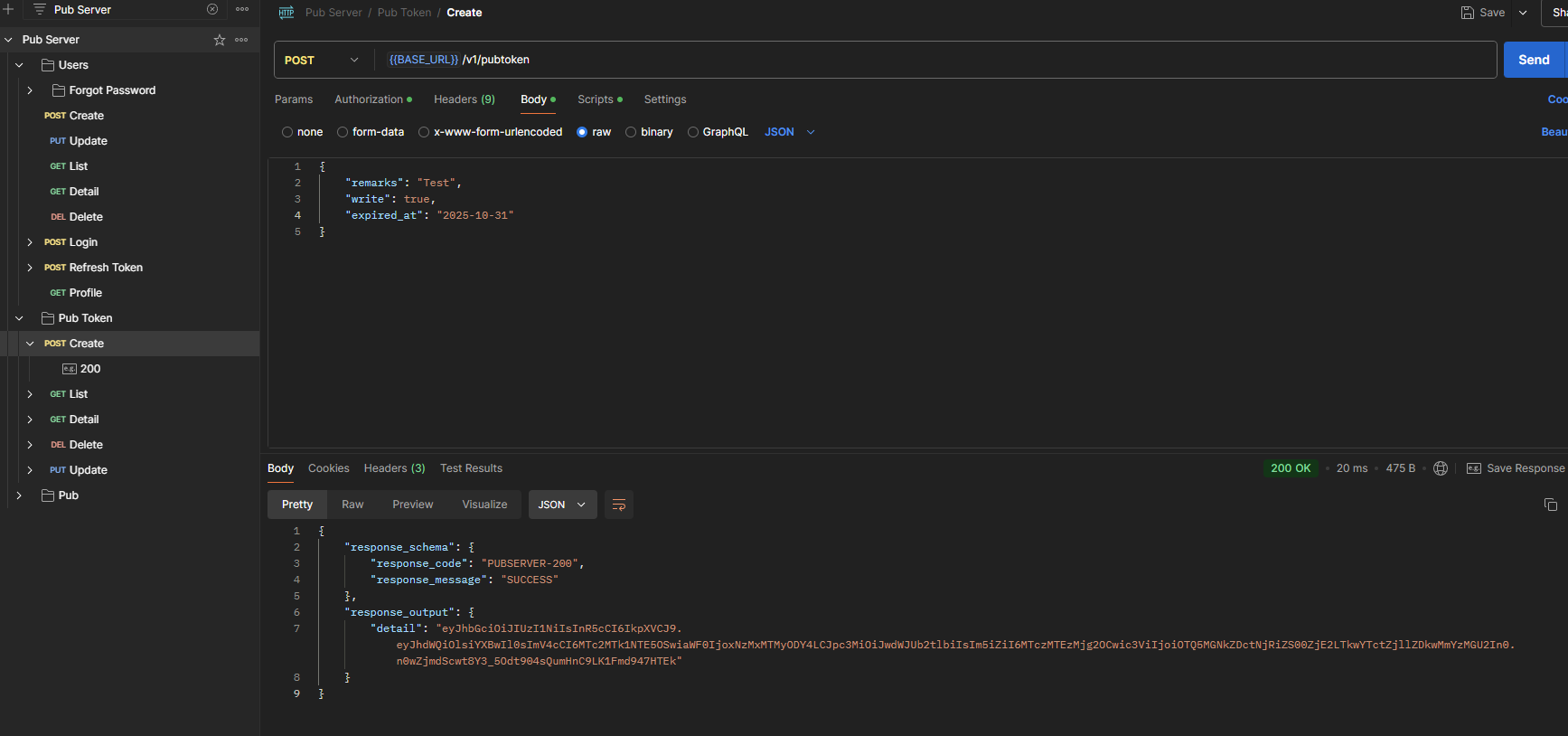1568x736 pixels.
Task: Select the form-data body radio button
Action: point(343,132)
